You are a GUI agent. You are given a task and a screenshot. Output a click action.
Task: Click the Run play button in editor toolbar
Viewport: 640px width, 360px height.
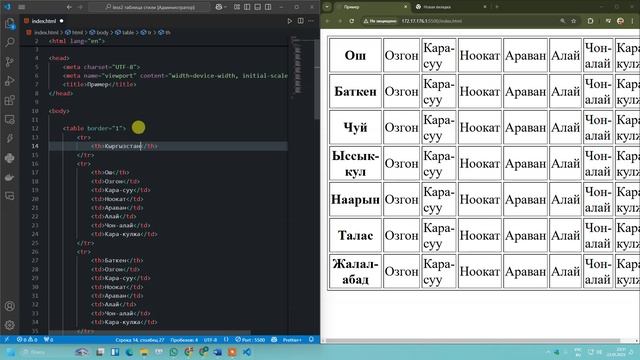(289, 21)
